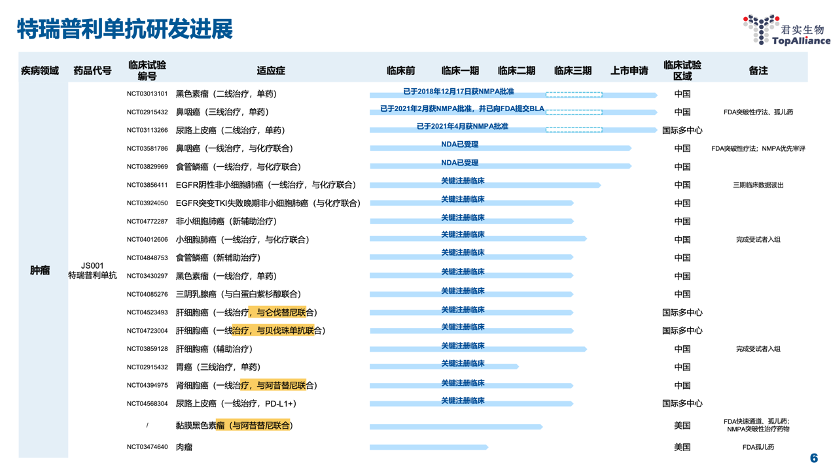
Task: Click 关键注册临床 label in 胃癌 row
Action: [463, 363]
